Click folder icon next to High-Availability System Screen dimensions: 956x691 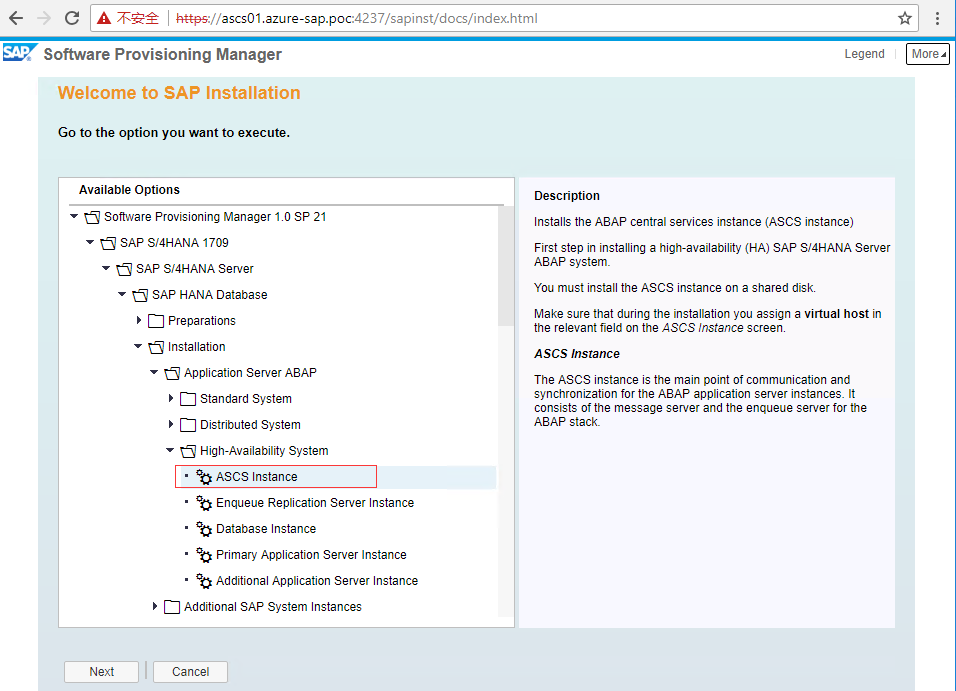(x=188, y=451)
